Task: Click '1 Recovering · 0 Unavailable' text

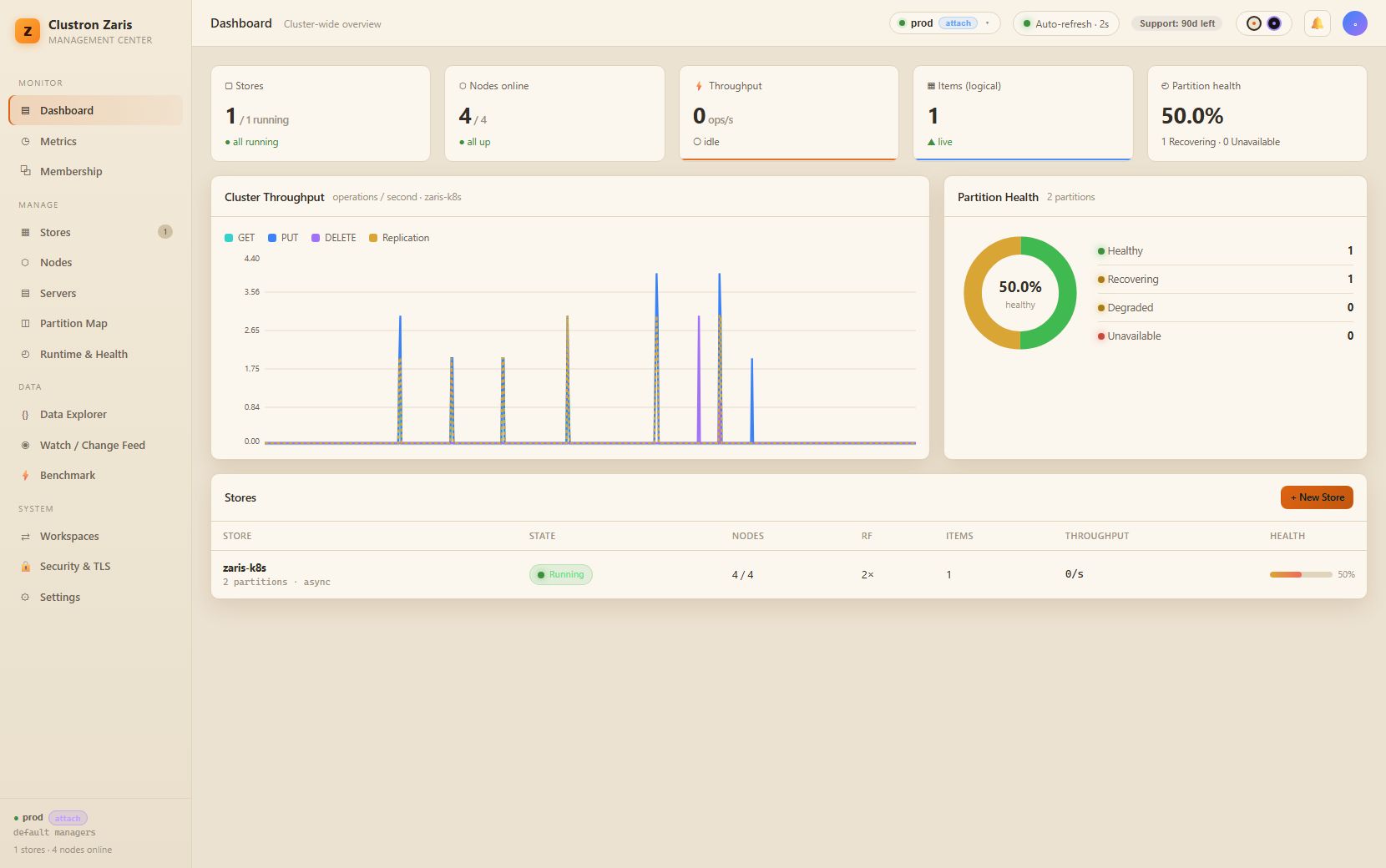Action: point(1221,142)
